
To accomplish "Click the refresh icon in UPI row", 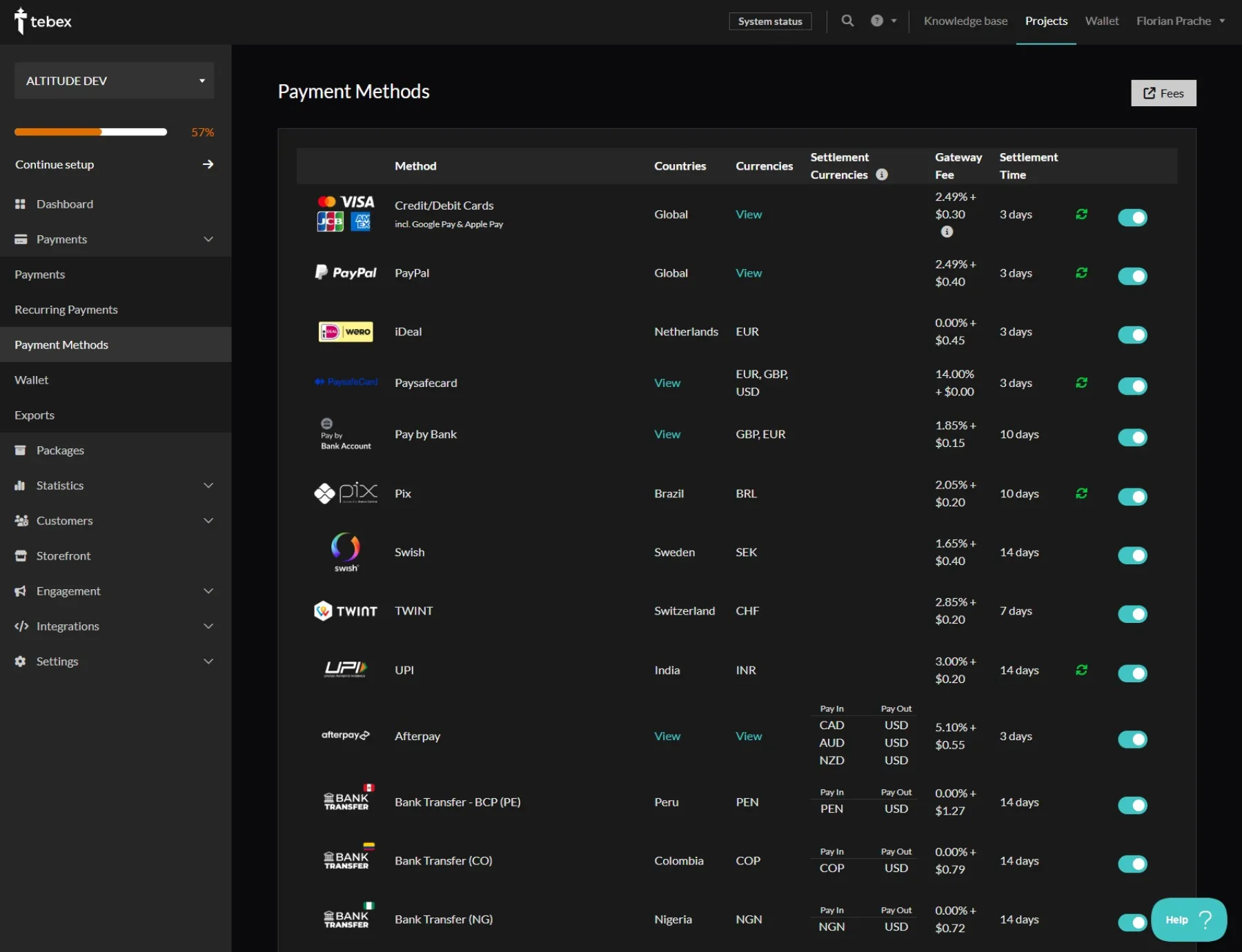I will (1081, 670).
